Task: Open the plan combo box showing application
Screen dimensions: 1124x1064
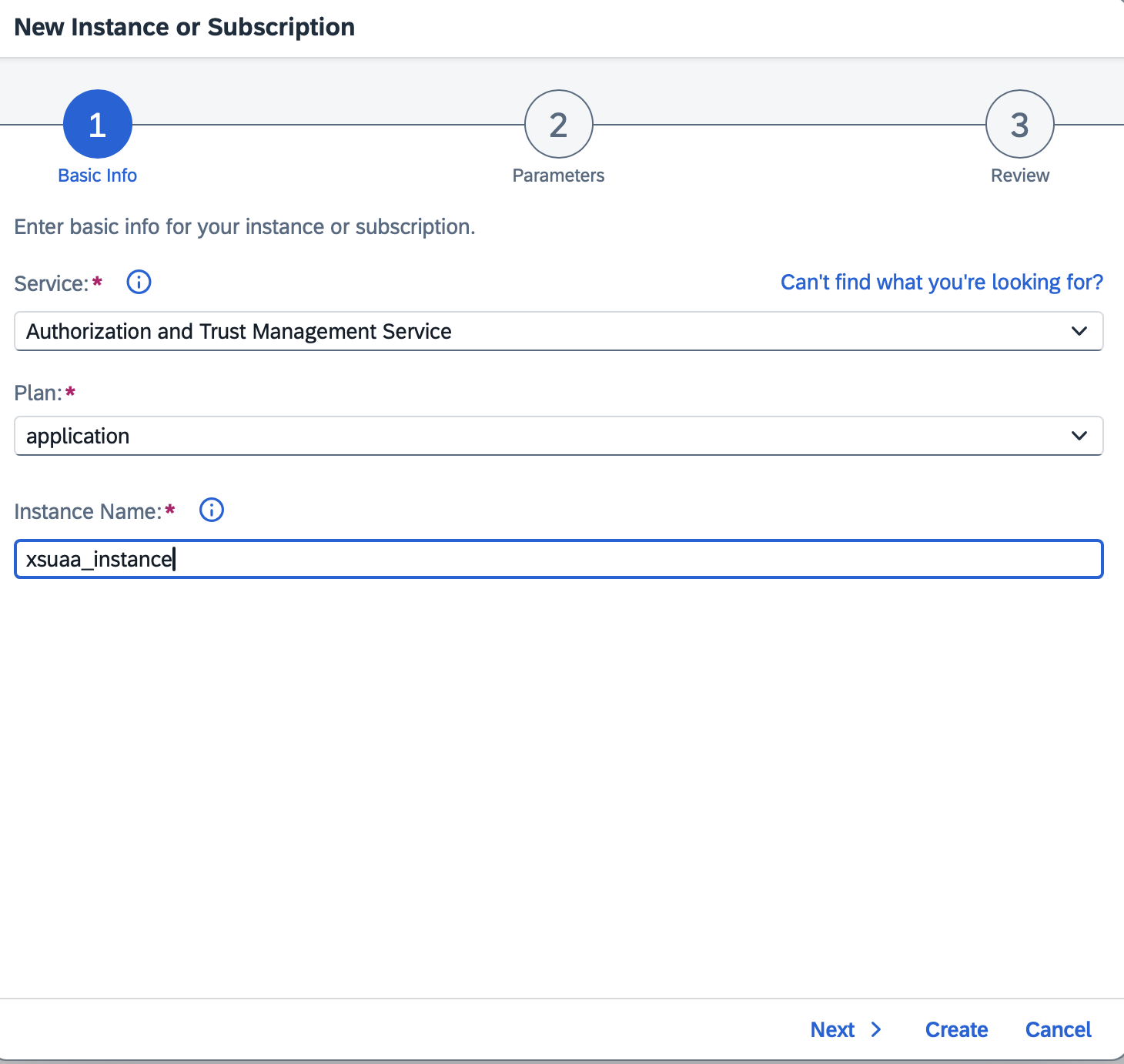Action: pyautogui.click(x=539, y=436)
